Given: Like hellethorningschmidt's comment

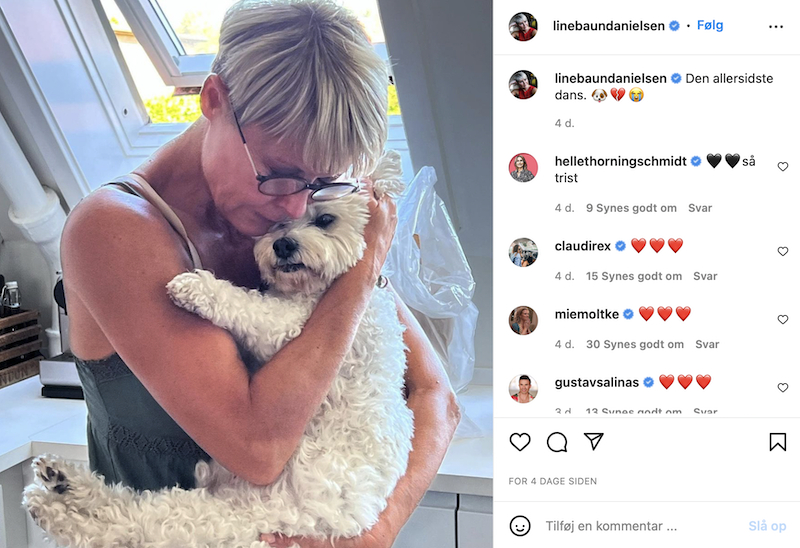Looking at the screenshot, I should pyautogui.click(x=783, y=167).
